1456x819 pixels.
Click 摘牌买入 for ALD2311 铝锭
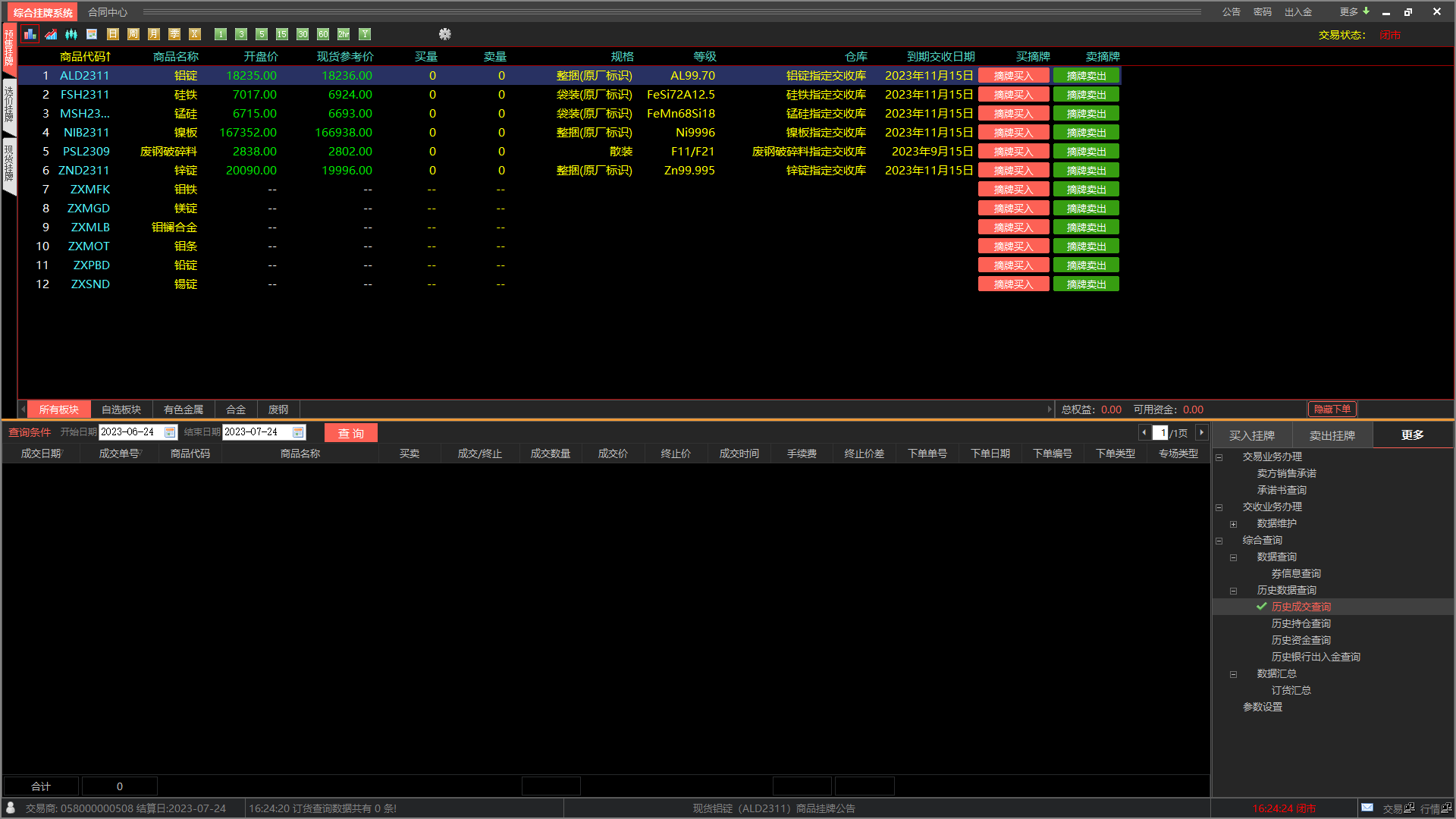pyautogui.click(x=1013, y=76)
